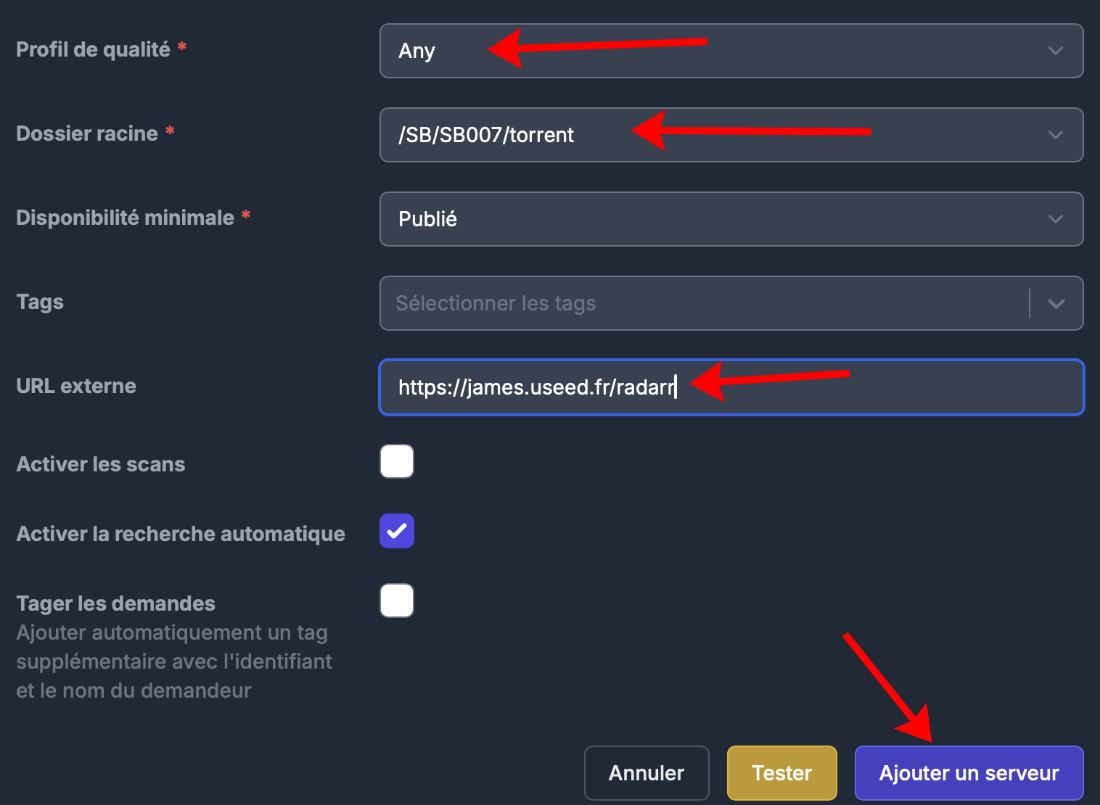
Task: Click Activer la recherche automatique label
Action: click(181, 533)
